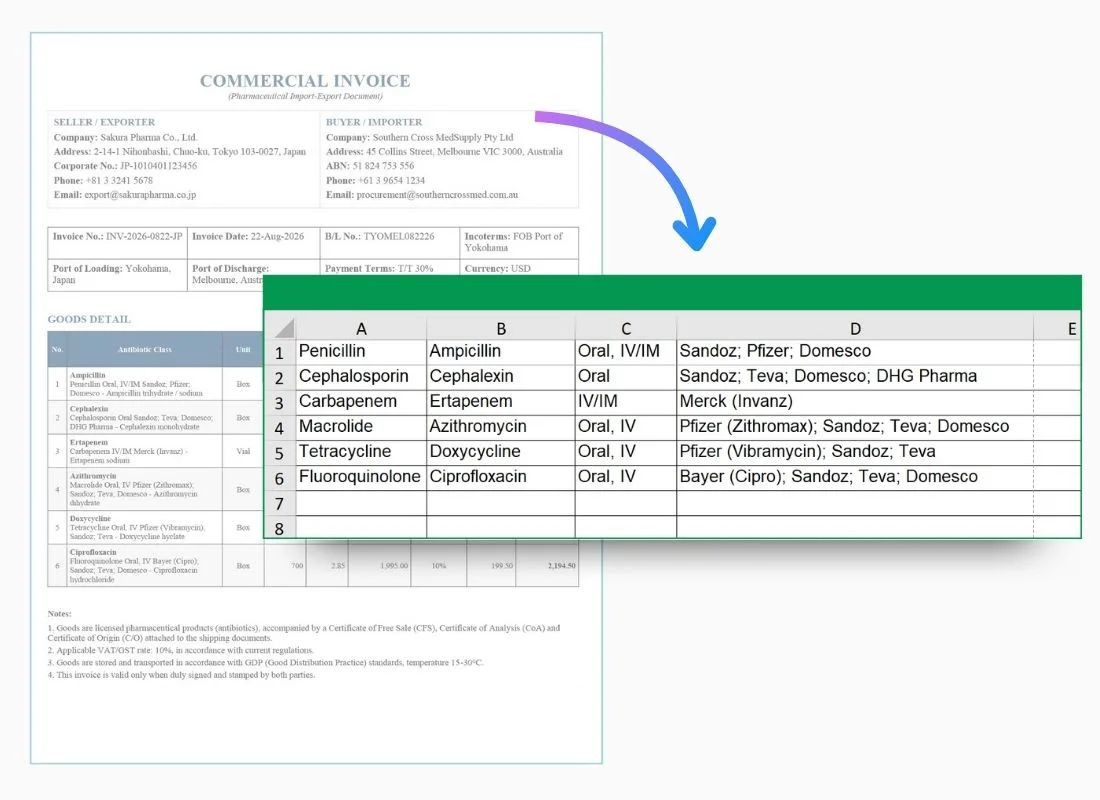The width and height of the screenshot is (1100, 800).
Task: Click 'GOODS DETAIL' heading in invoice
Action: [89, 319]
